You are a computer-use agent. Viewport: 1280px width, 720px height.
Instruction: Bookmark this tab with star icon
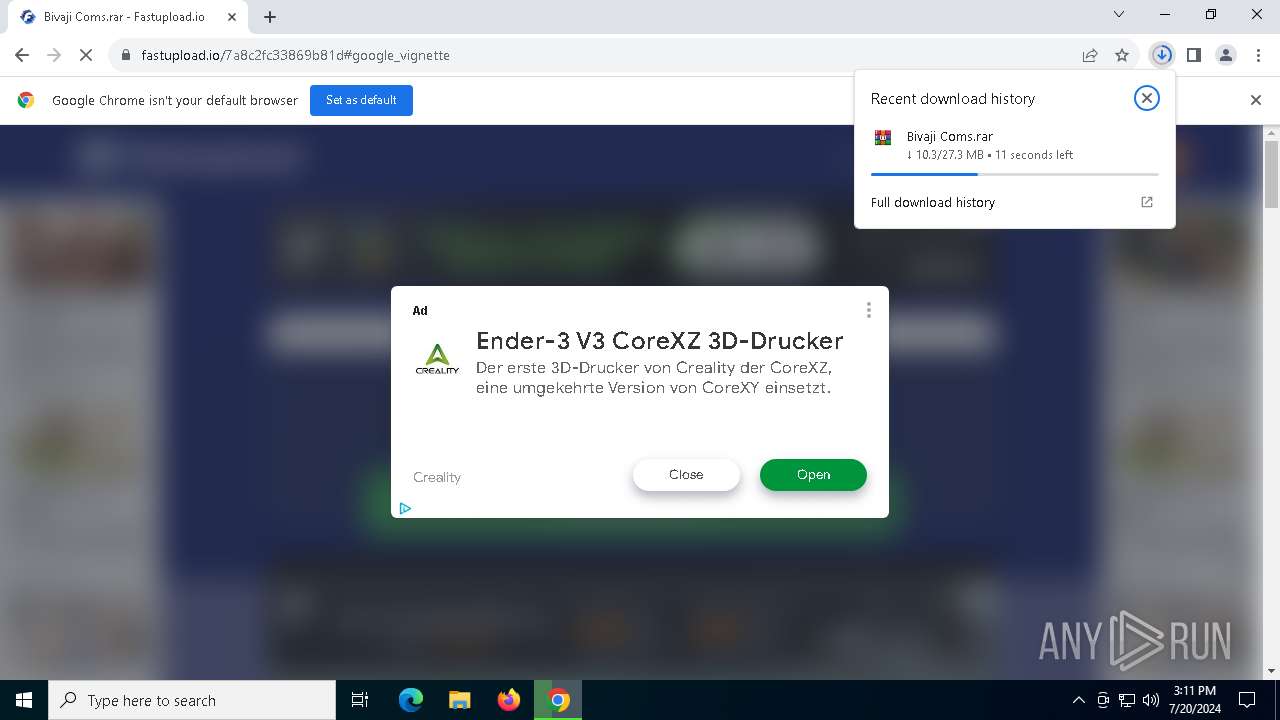click(1122, 55)
